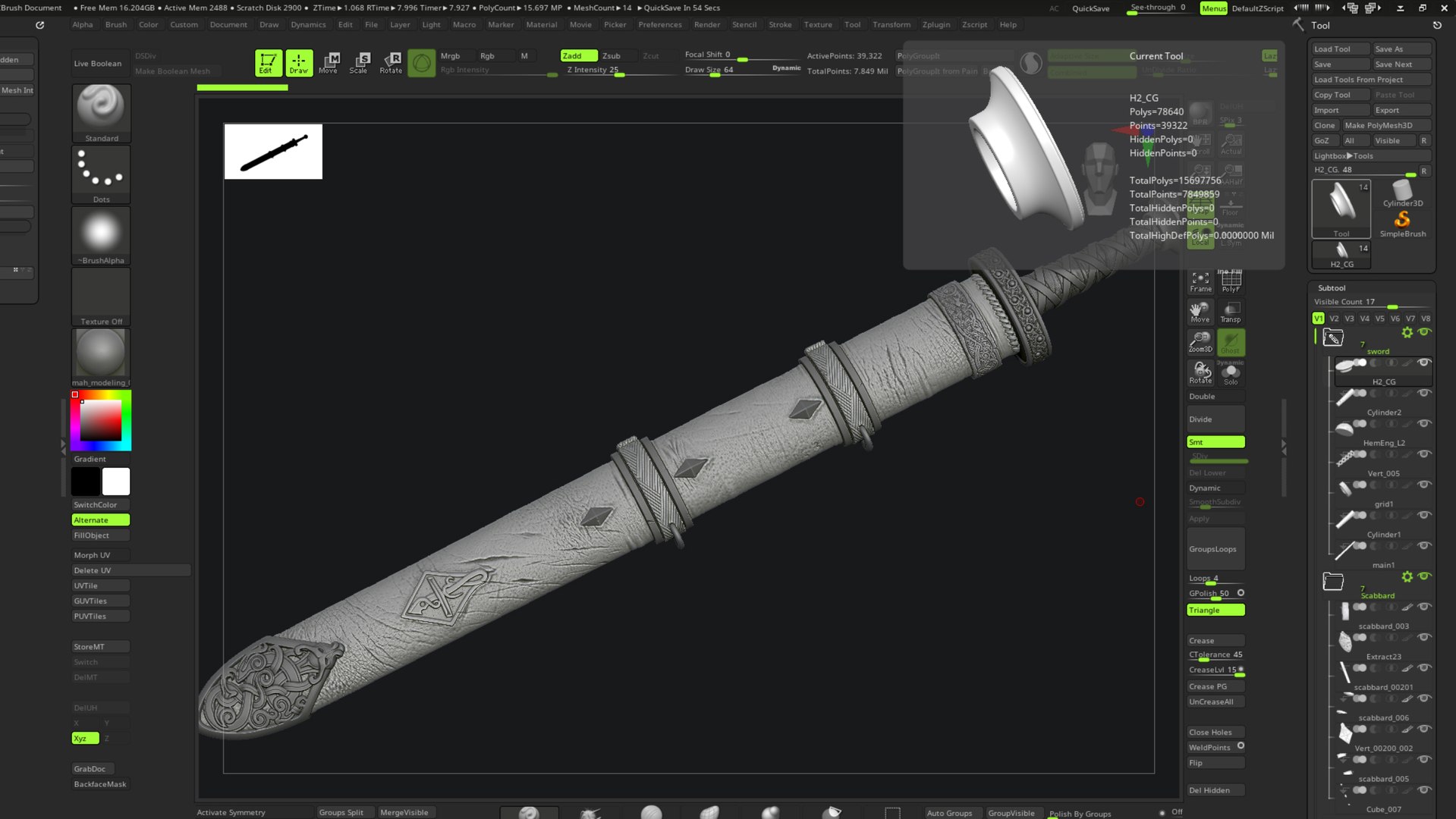Enable the Zsub mode

pos(612,55)
